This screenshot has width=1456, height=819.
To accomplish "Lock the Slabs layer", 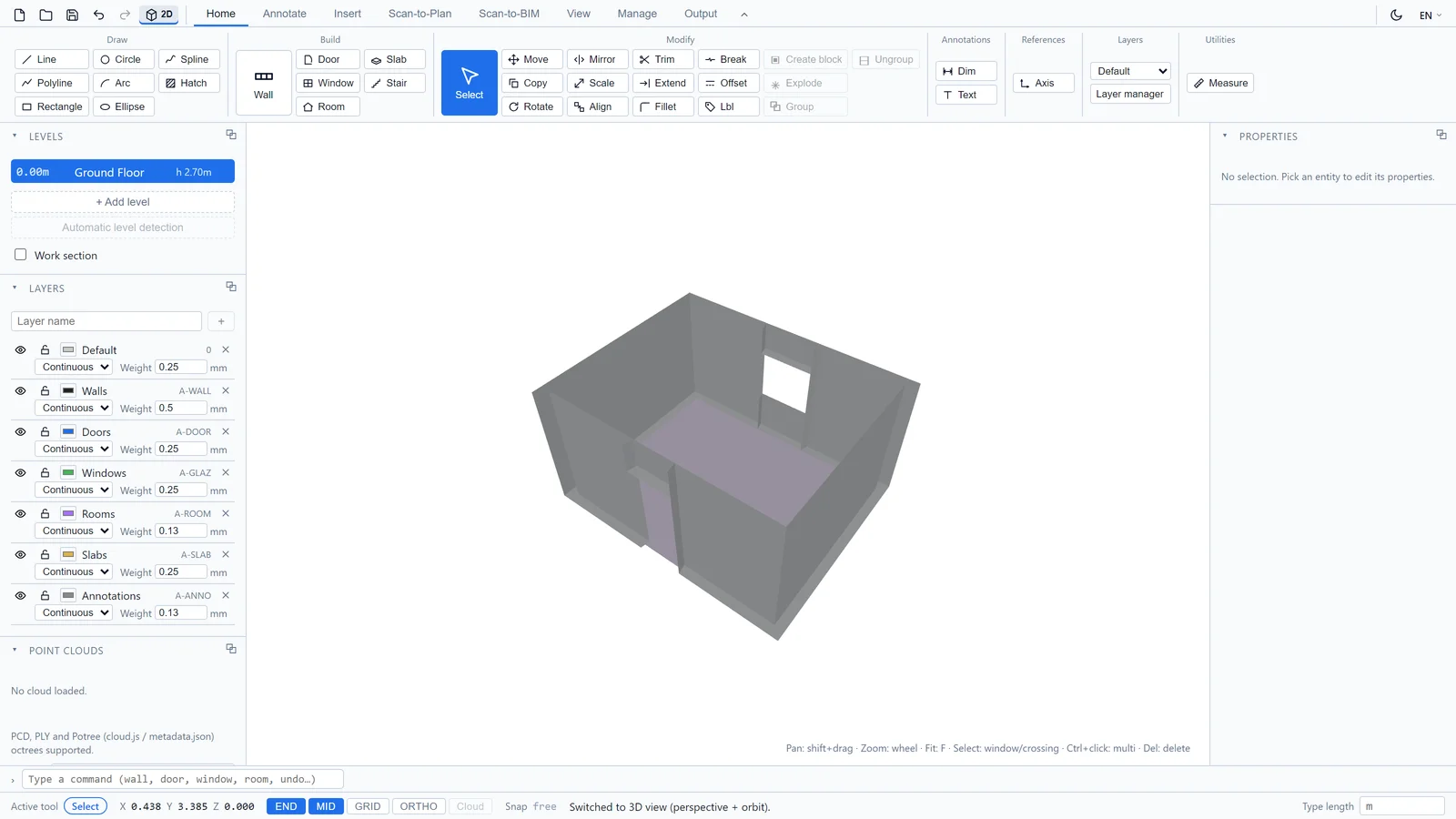I will click(45, 554).
